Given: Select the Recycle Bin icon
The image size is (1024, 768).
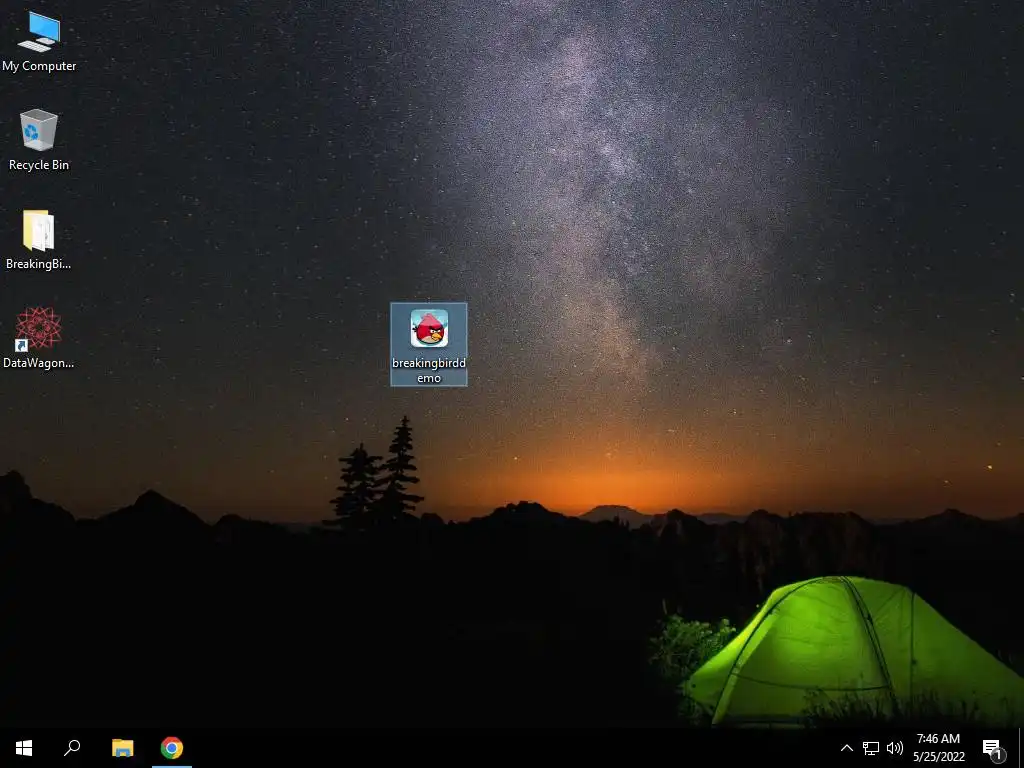Looking at the screenshot, I should pos(39,140).
